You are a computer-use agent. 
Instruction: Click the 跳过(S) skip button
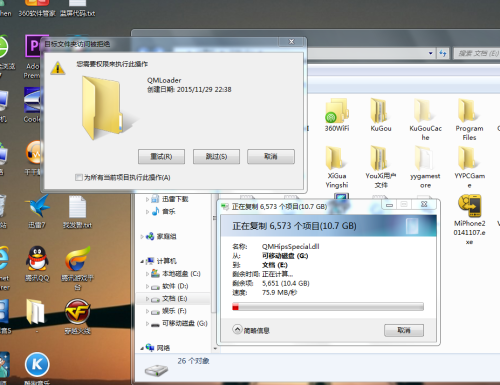[x=216, y=156]
